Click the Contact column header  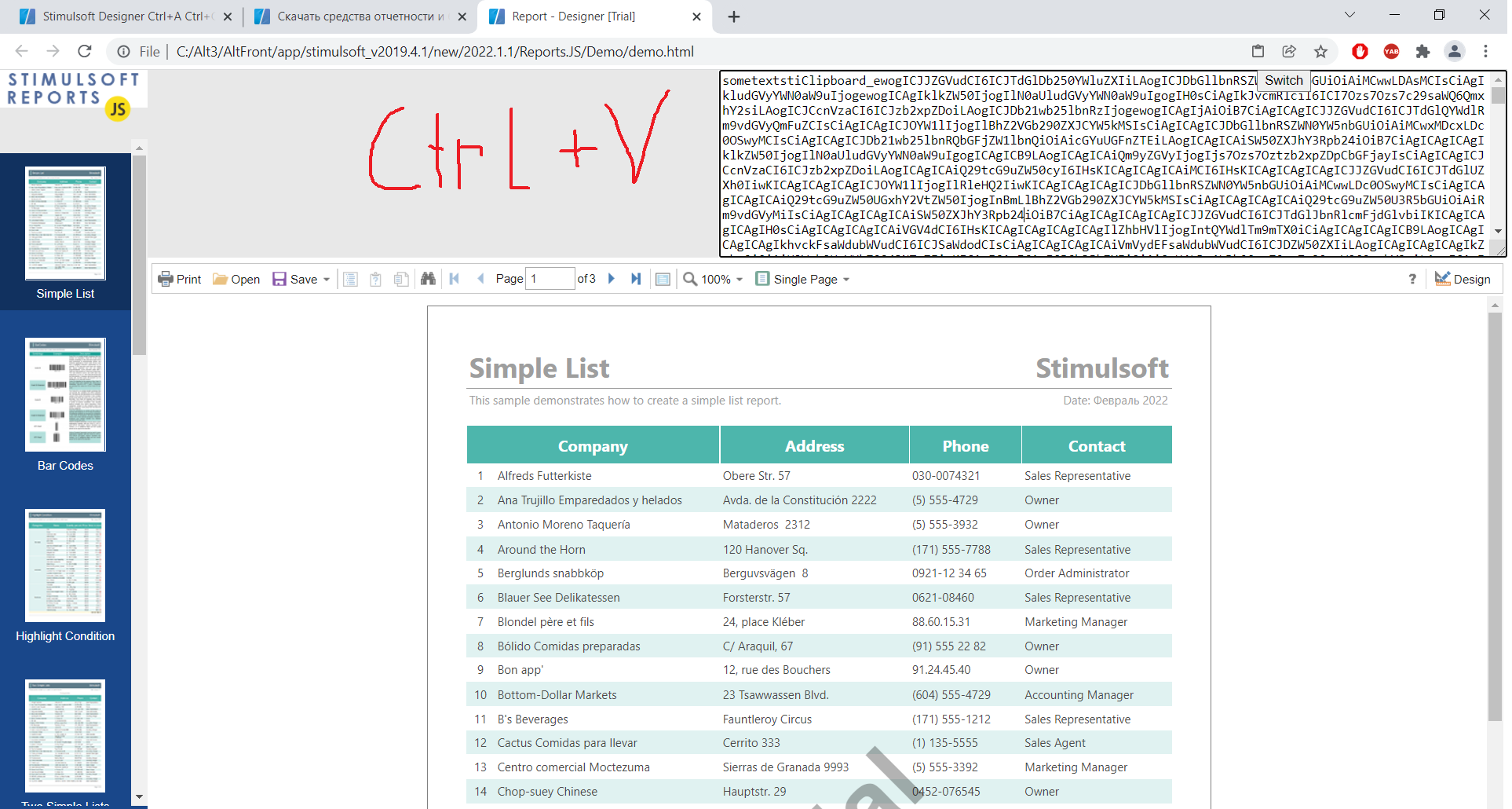click(1097, 445)
